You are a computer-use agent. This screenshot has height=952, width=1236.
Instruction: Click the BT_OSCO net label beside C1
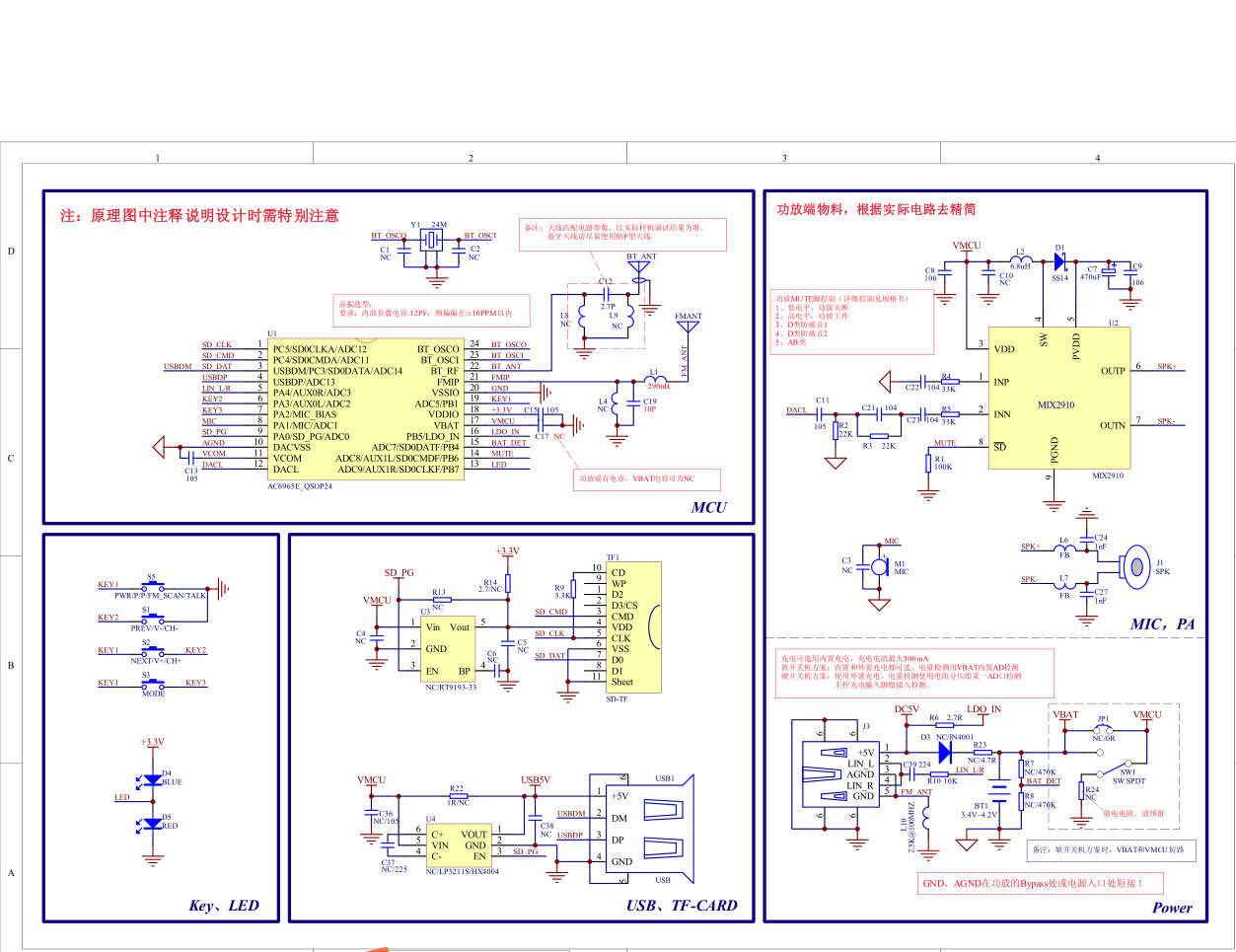coord(388,236)
